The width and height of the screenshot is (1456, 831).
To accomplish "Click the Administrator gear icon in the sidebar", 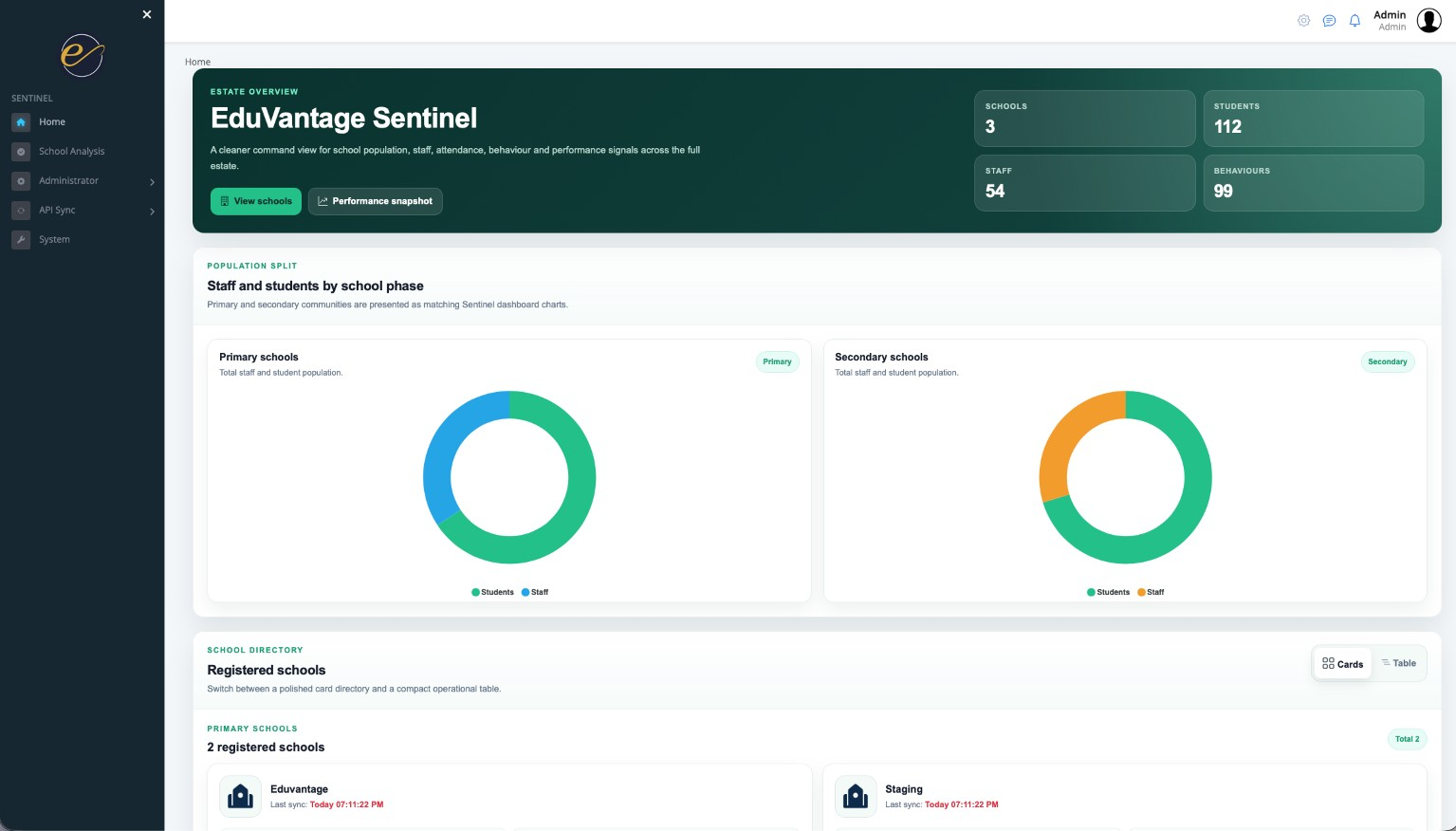I will click(22, 181).
